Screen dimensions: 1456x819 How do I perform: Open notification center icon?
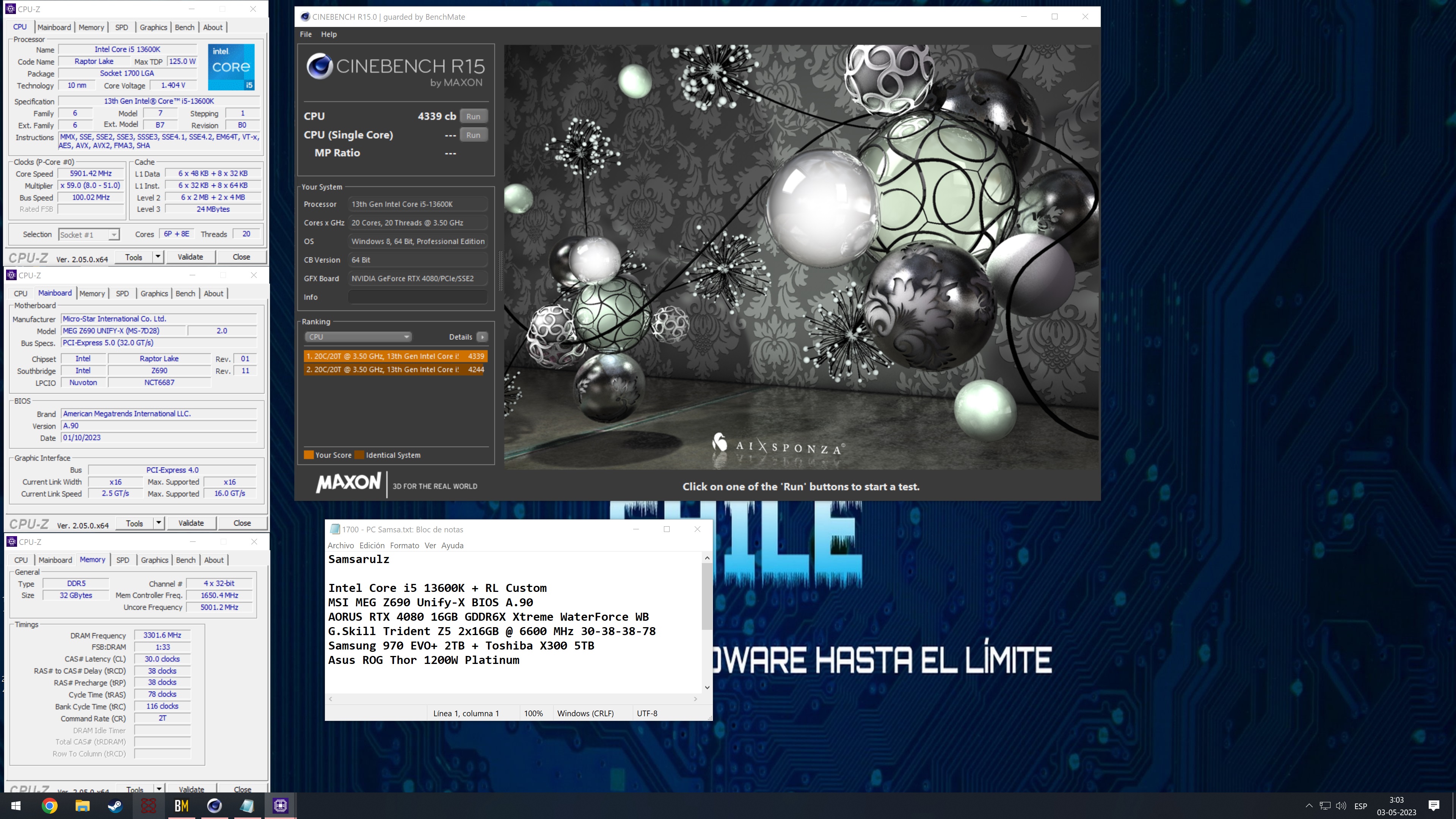[x=1433, y=806]
